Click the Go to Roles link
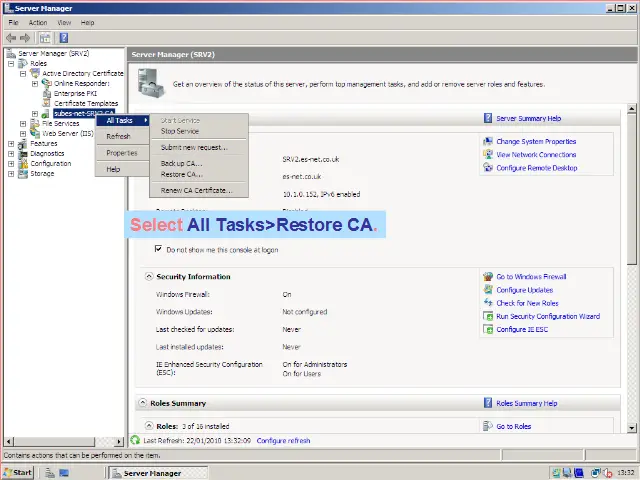The image size is (640, 480). (513, 426)
